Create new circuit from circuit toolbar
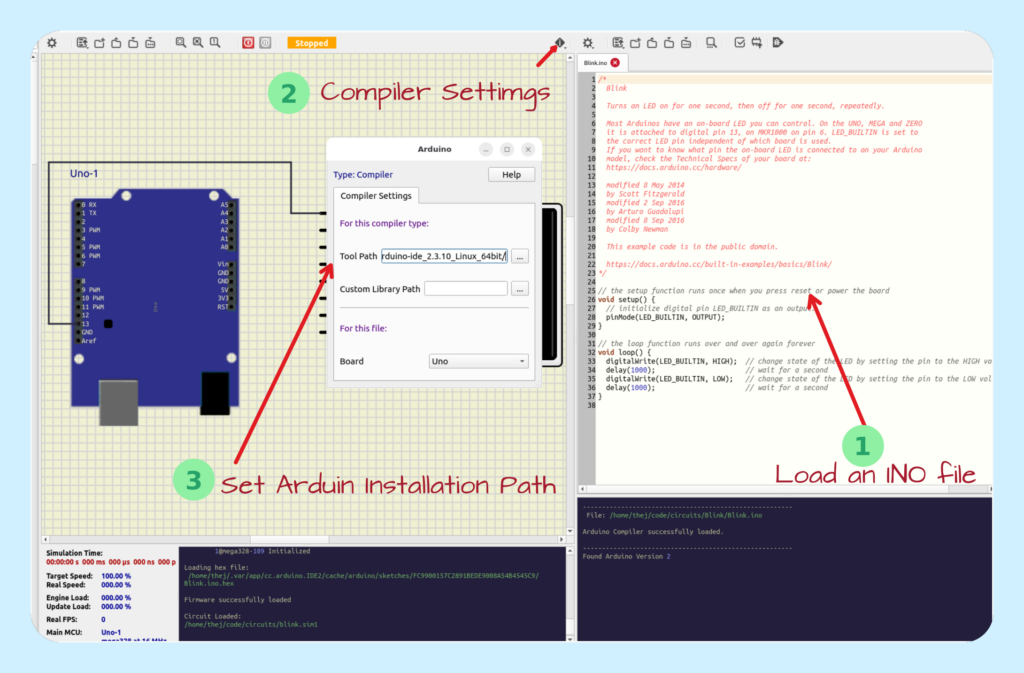This screenshot has width=1024, height=673. (99, 43)
